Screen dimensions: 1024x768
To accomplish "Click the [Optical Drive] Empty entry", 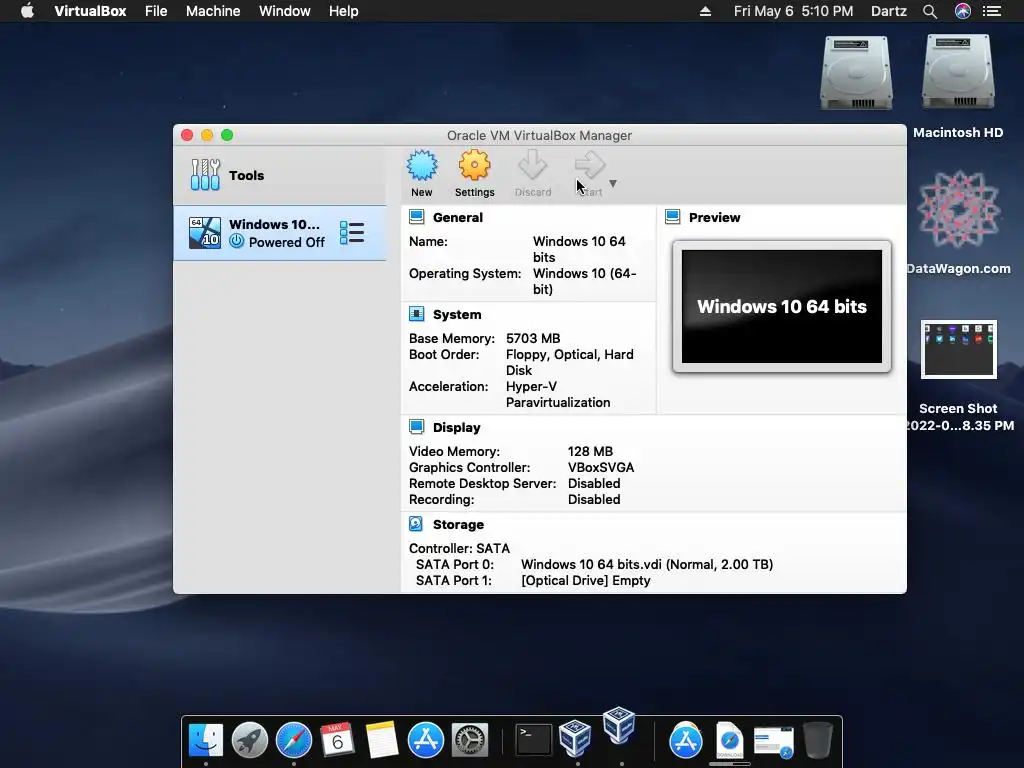I will coord(586,581).
